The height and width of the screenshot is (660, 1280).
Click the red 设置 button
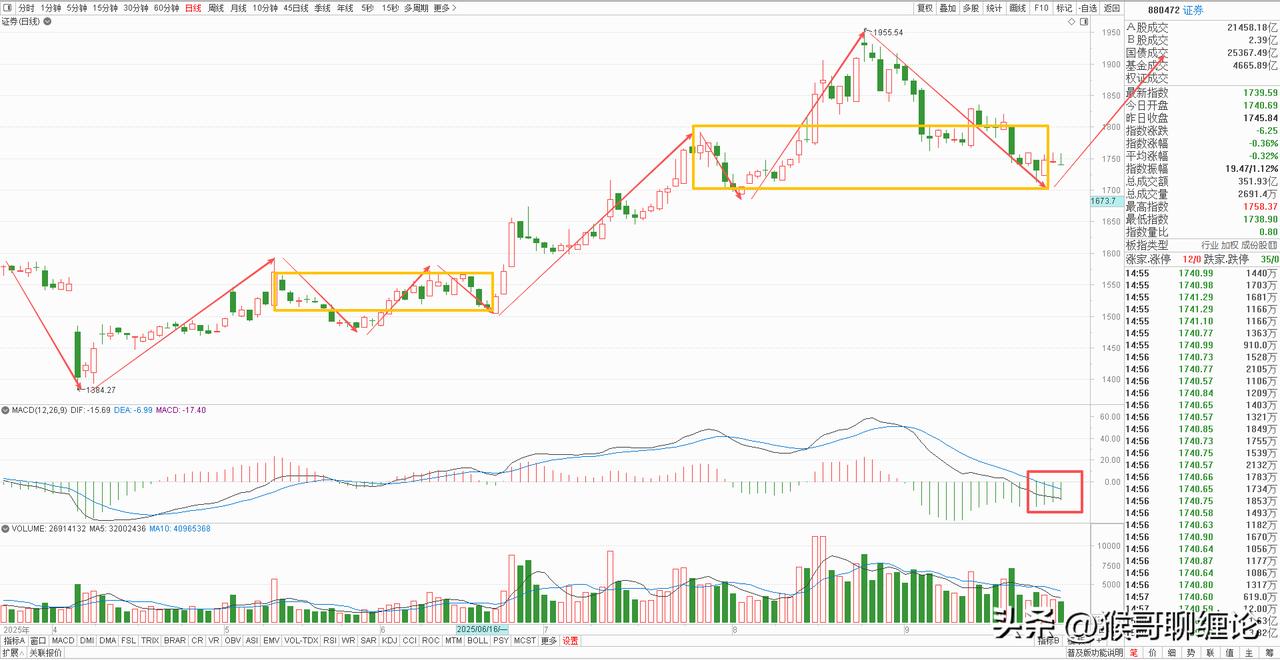click(x=570, y=640)
